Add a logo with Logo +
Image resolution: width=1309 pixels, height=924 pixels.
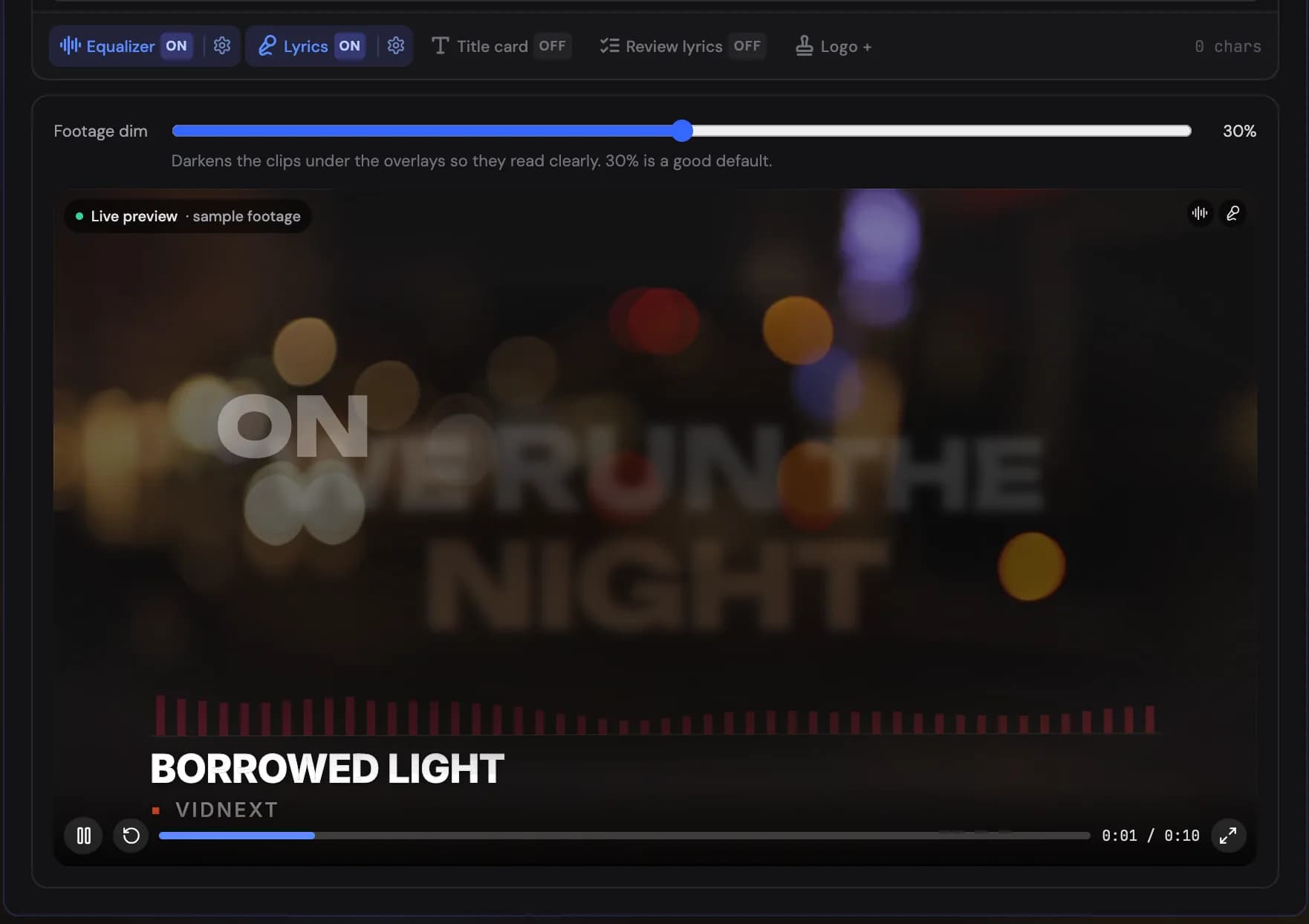click(x=834, y=46)
